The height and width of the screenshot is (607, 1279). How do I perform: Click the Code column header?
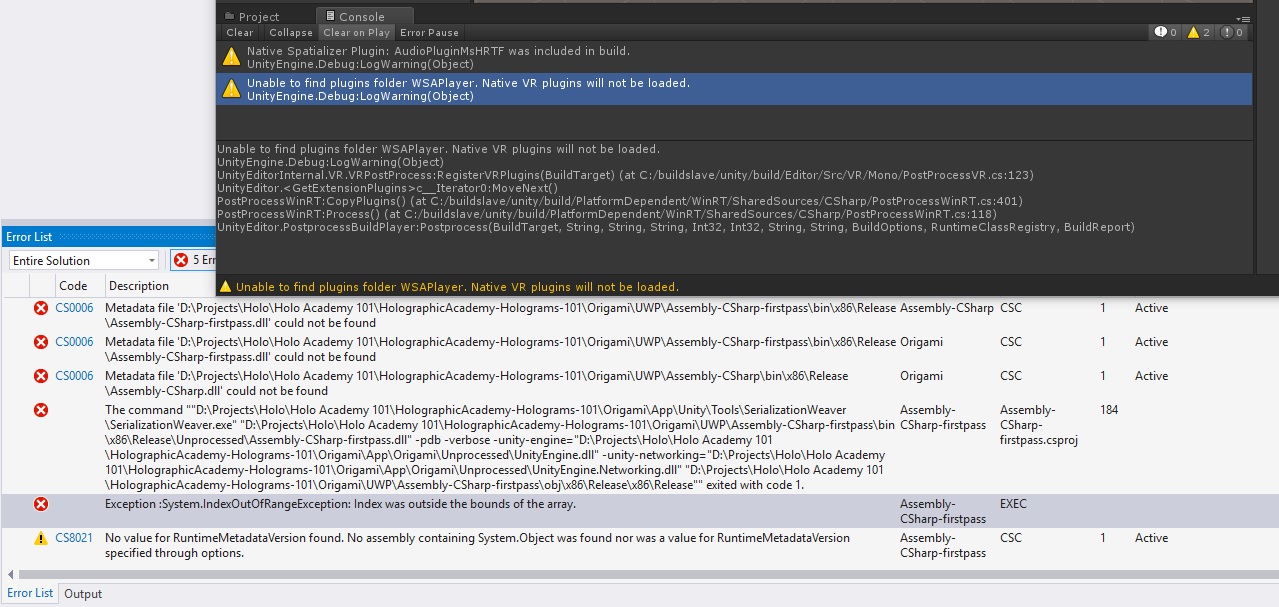coord(73,286)
